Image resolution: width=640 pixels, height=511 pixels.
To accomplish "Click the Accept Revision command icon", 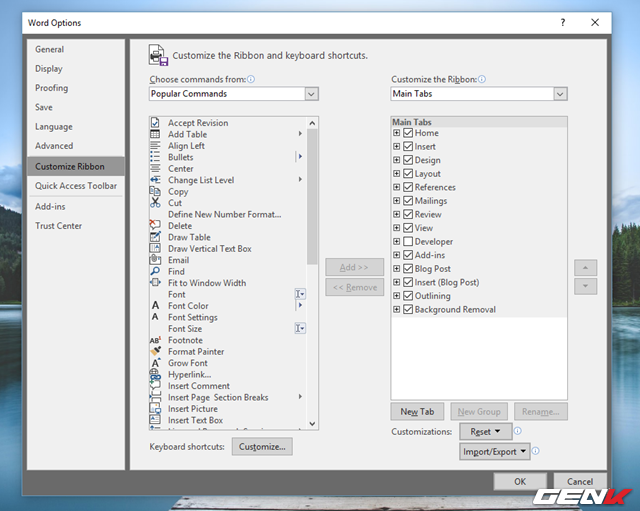I will [x=155, y=122].
